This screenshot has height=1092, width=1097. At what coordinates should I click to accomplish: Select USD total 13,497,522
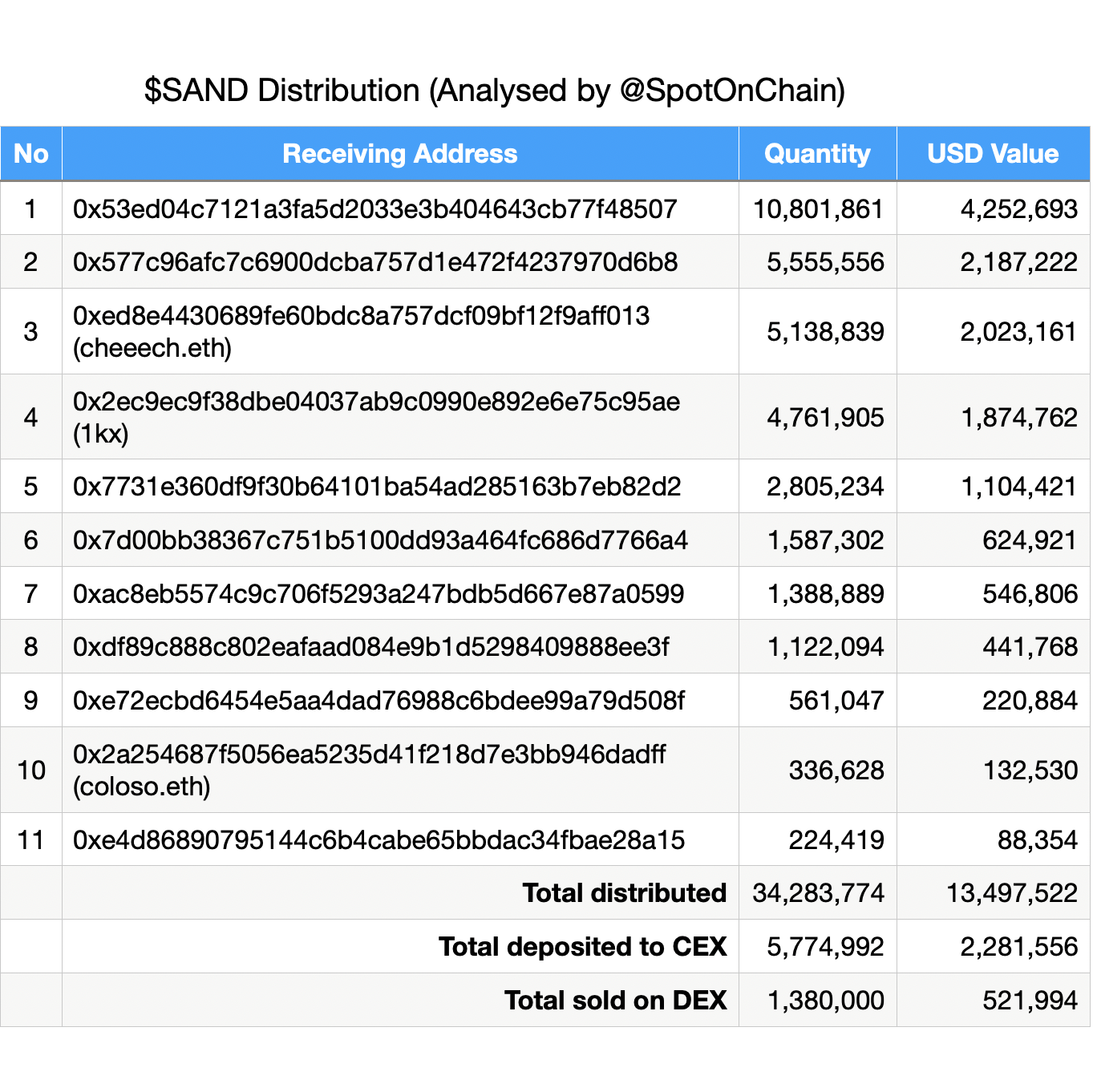(x=1012, y=893)
